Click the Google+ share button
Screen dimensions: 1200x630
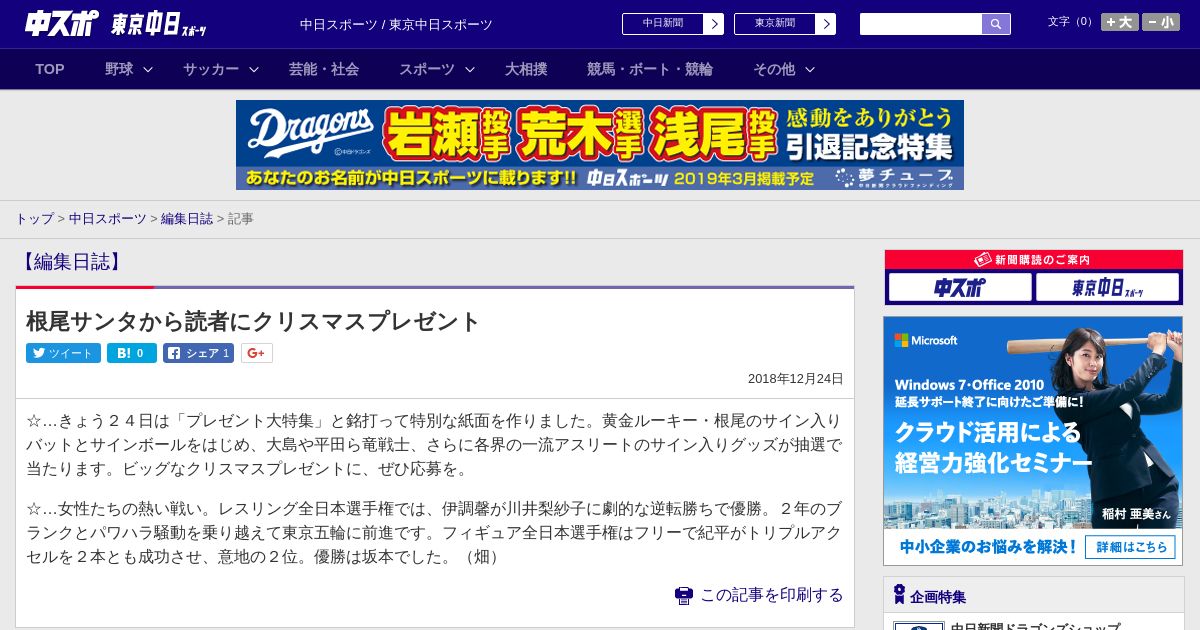click(x=256, y=353)
